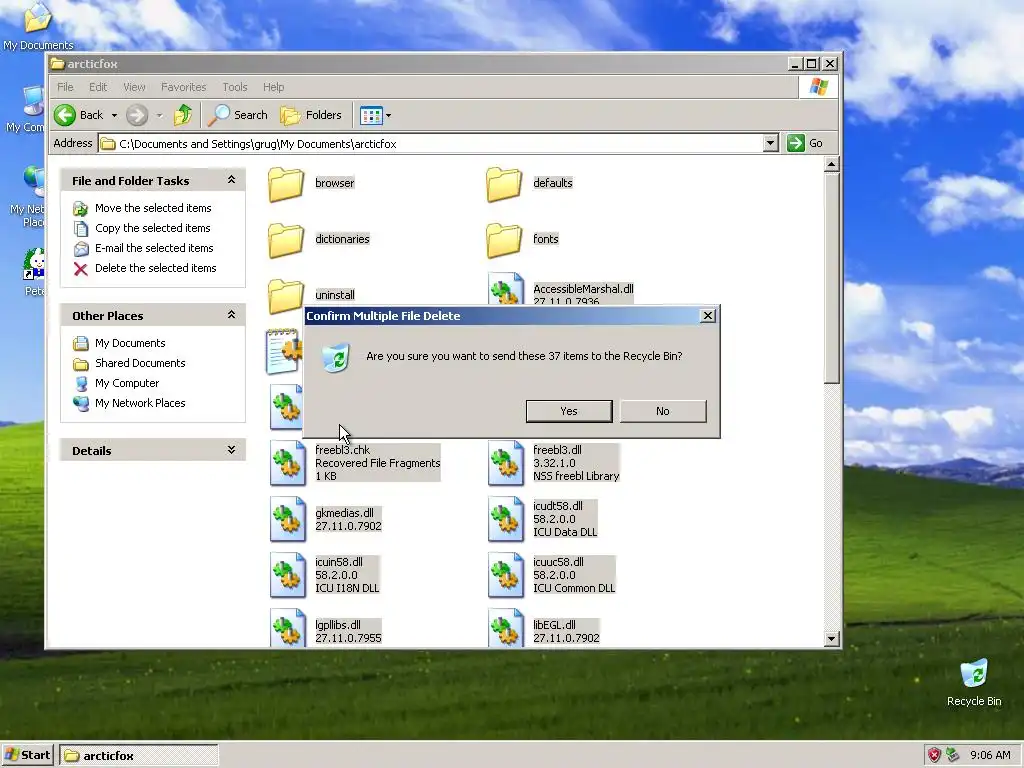Click the Windows flag logo in Explorer
The height and width of the screenshot is (768, 1024).
pyautogui.click(x=818, y=87)
